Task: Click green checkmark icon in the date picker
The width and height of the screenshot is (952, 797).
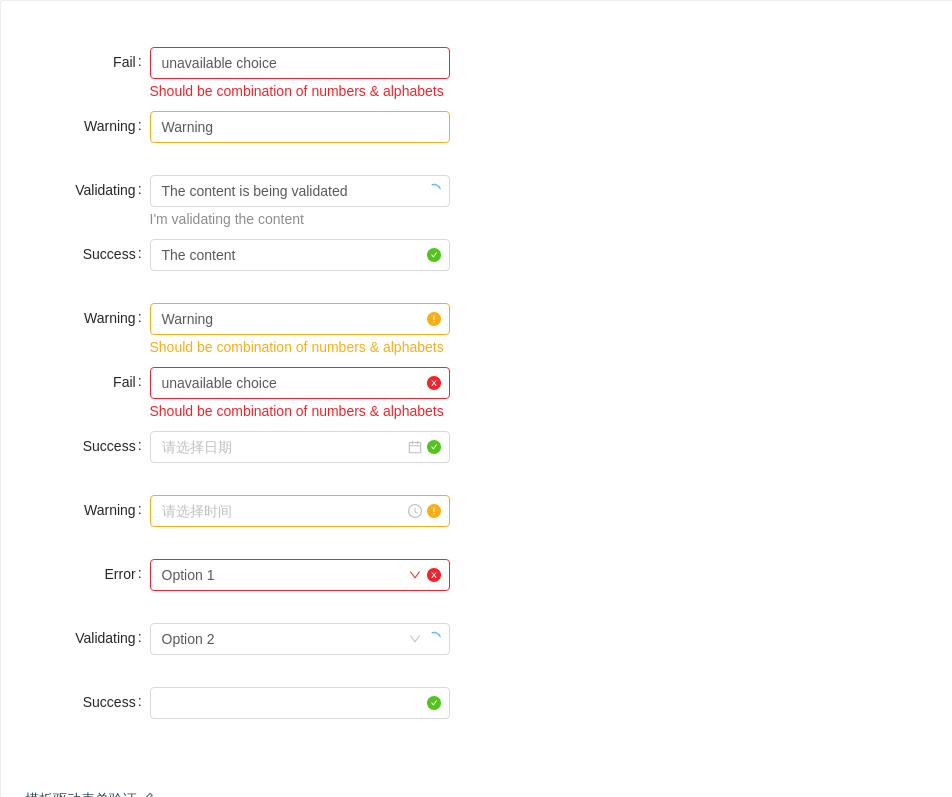Action: [x=434, y=447]
